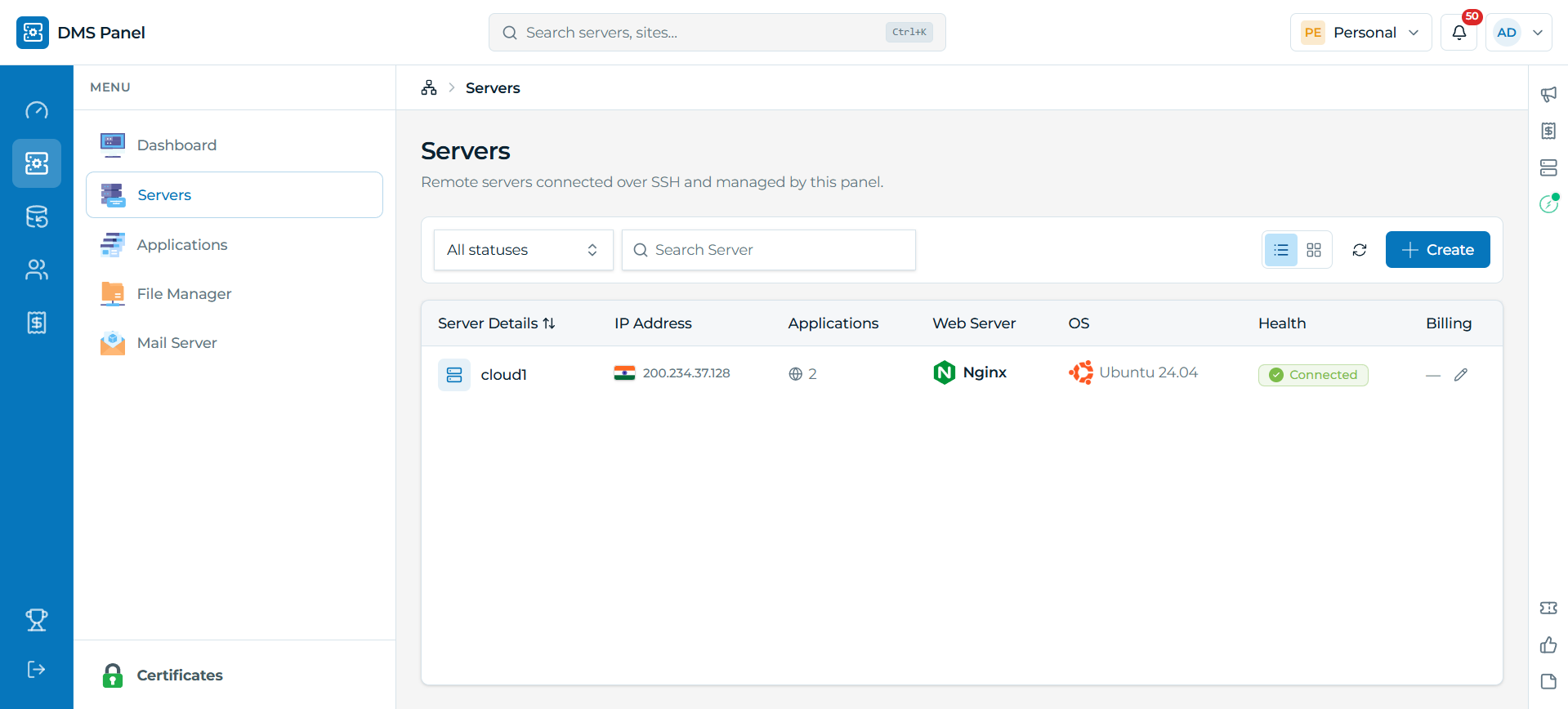Click the logout icon in left rail
This screenshot has height=709, width=1568.
[x=37, y=670]
